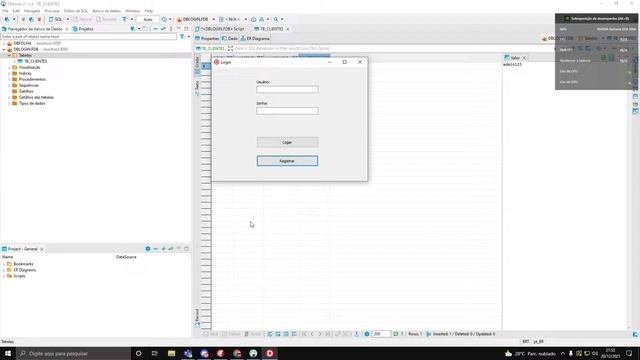Open the notification center icon
This screenshot has width=640, height=360.
[x=629, y=353]
